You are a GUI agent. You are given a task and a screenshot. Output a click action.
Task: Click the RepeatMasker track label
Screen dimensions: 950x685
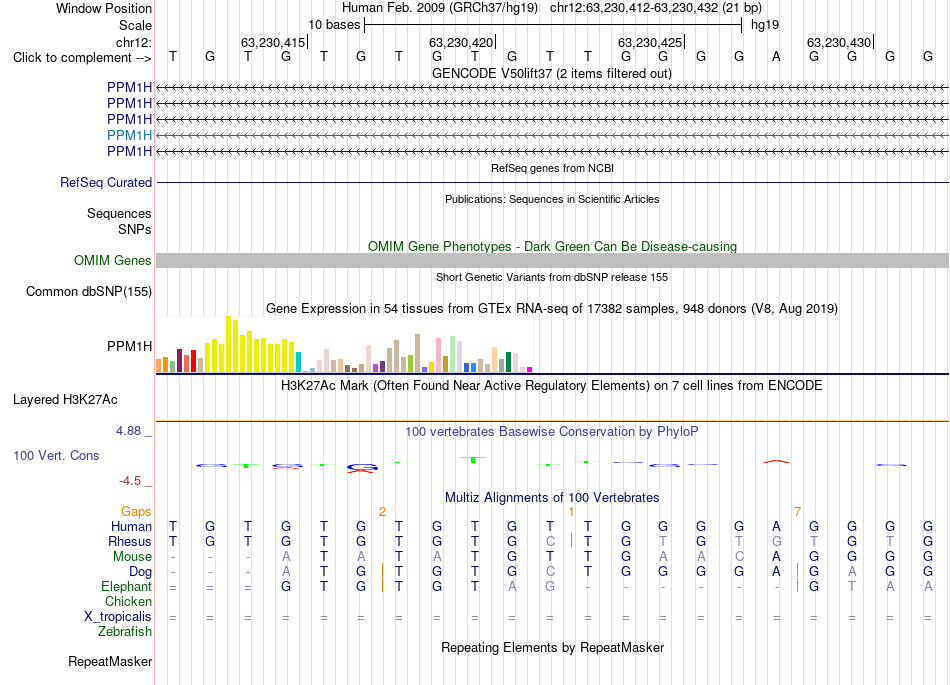110,661
